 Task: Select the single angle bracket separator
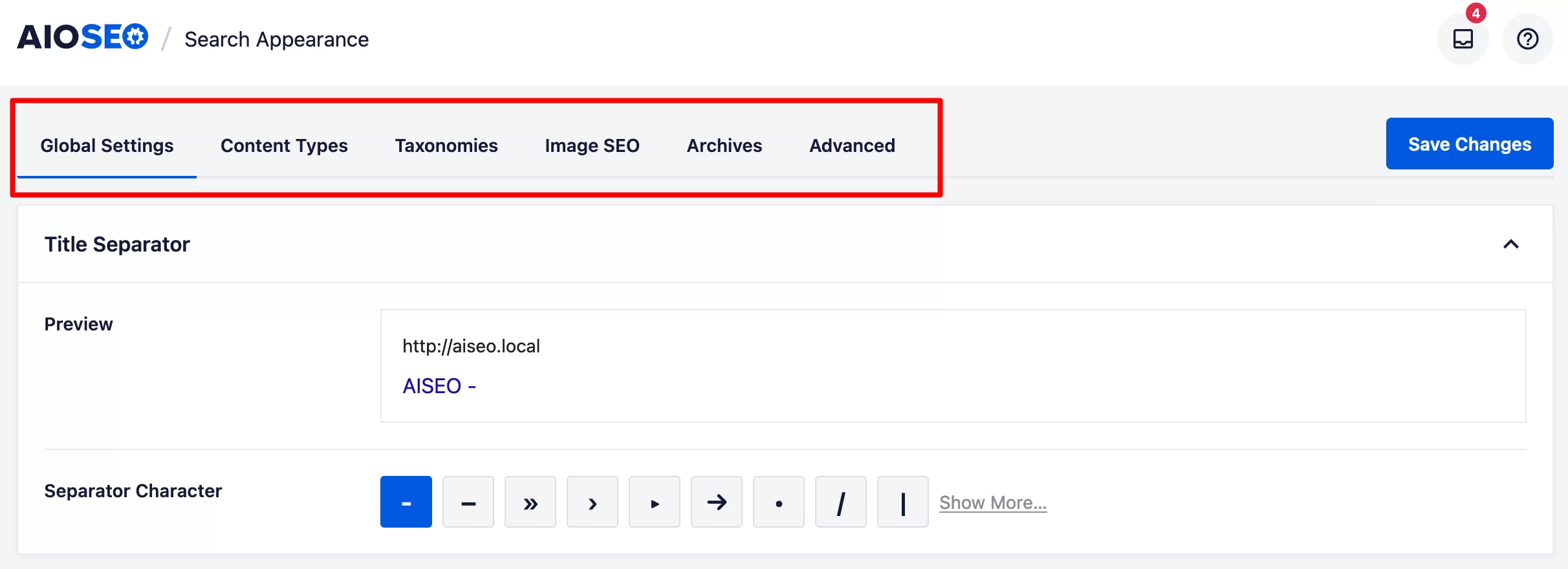tap(593, 502)
